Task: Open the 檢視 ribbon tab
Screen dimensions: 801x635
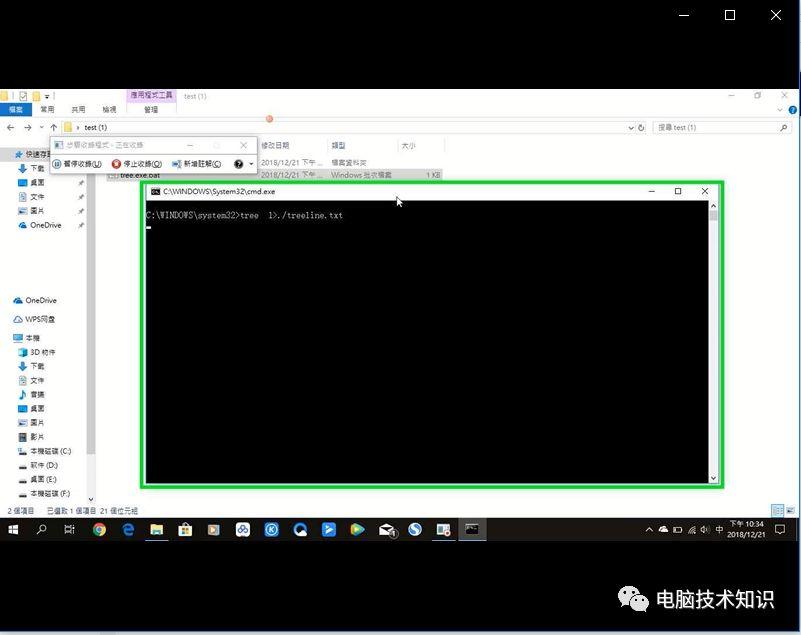Action: 109,109
